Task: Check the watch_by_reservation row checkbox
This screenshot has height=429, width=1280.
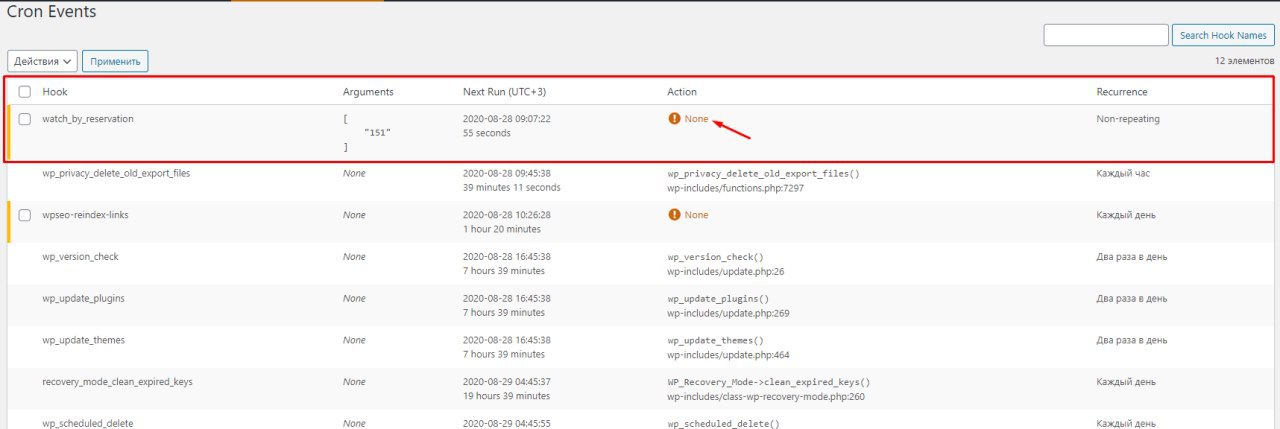Action: pos(25,119)
